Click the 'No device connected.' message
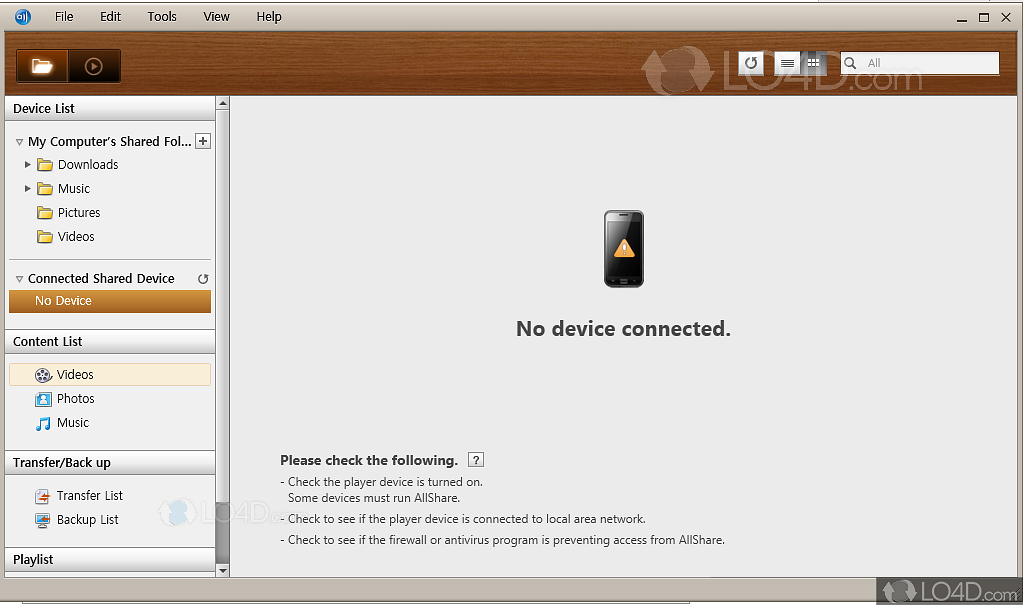 pos(623,328)
